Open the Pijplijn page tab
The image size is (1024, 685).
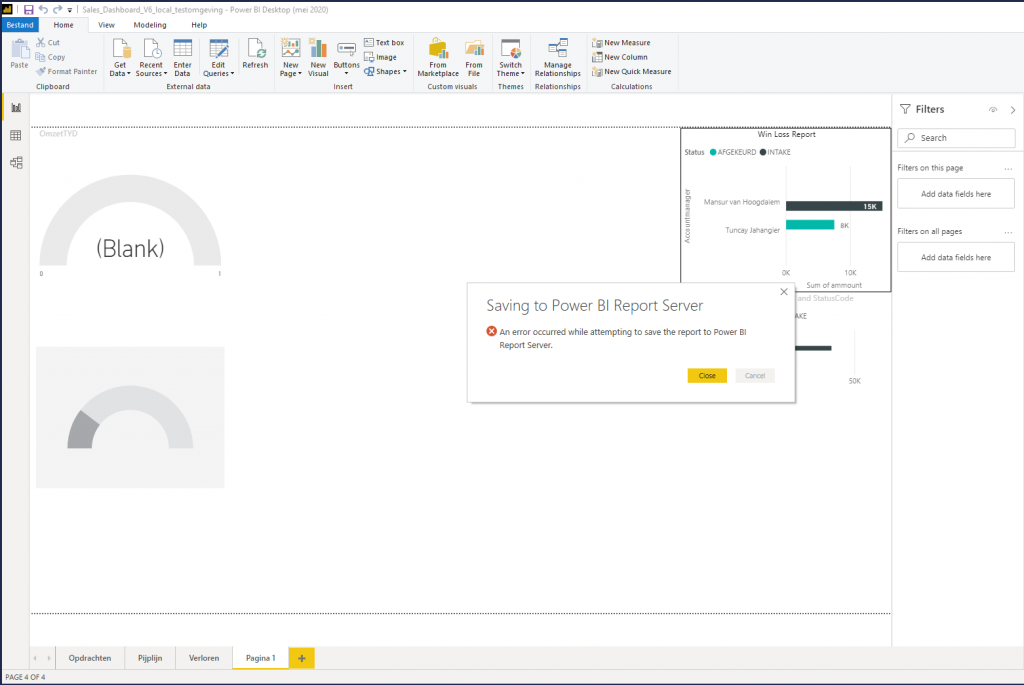[150, 658]
